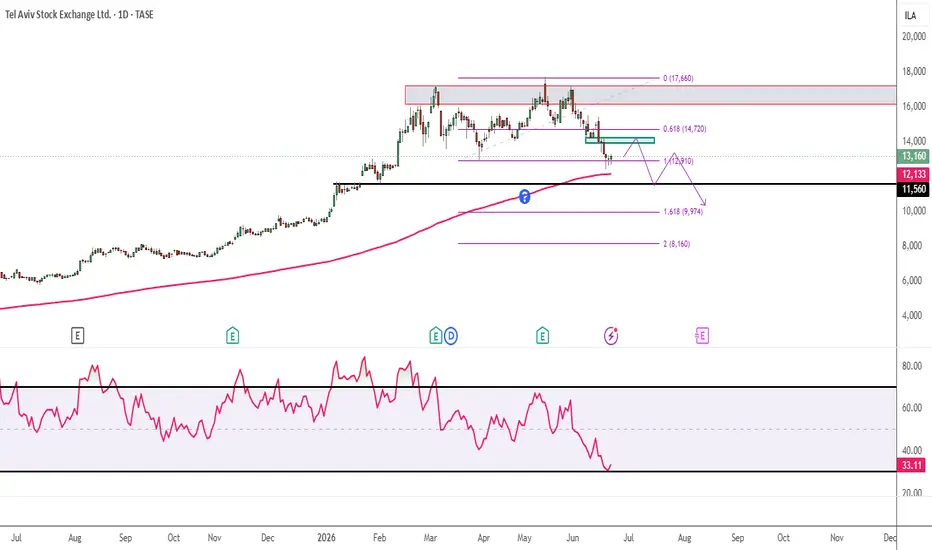Click the 18,000 price axis label

[914, 71]
